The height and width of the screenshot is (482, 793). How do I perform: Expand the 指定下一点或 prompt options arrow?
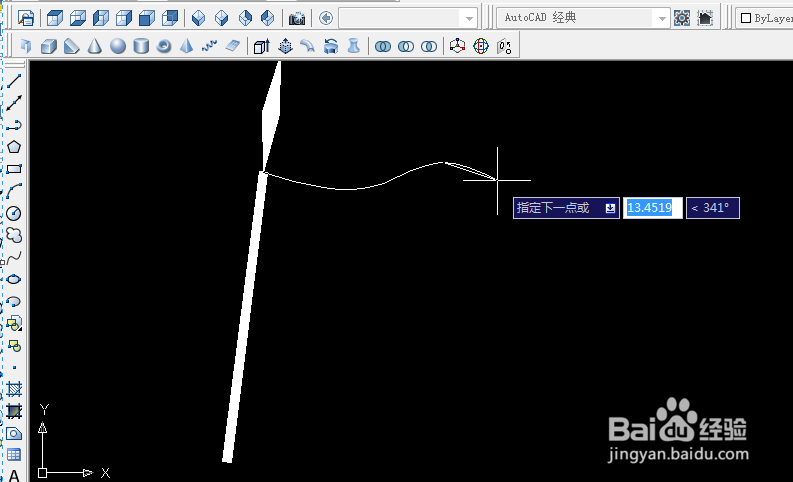tap(610, 208)
